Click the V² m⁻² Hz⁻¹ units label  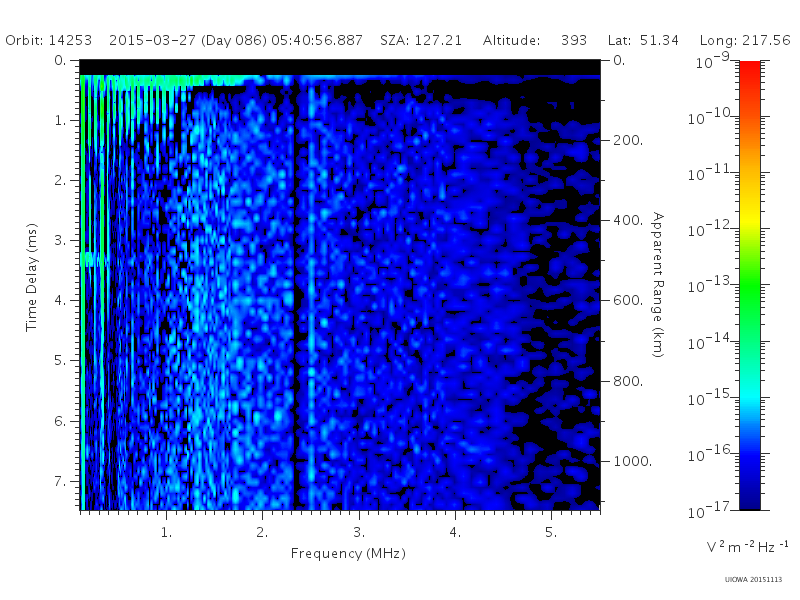(747, 546)
